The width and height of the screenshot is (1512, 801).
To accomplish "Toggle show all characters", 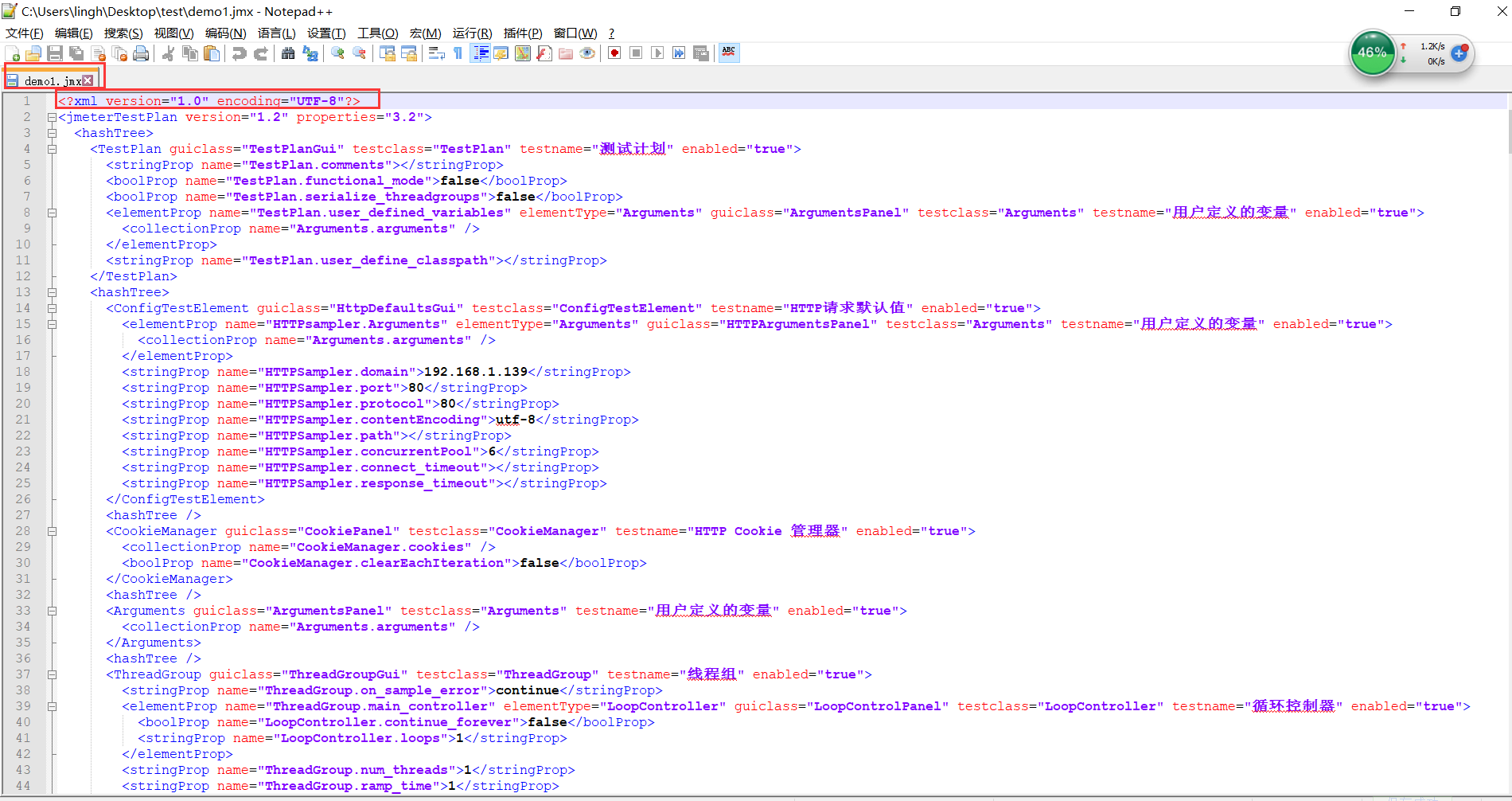I will pos(458,53).
